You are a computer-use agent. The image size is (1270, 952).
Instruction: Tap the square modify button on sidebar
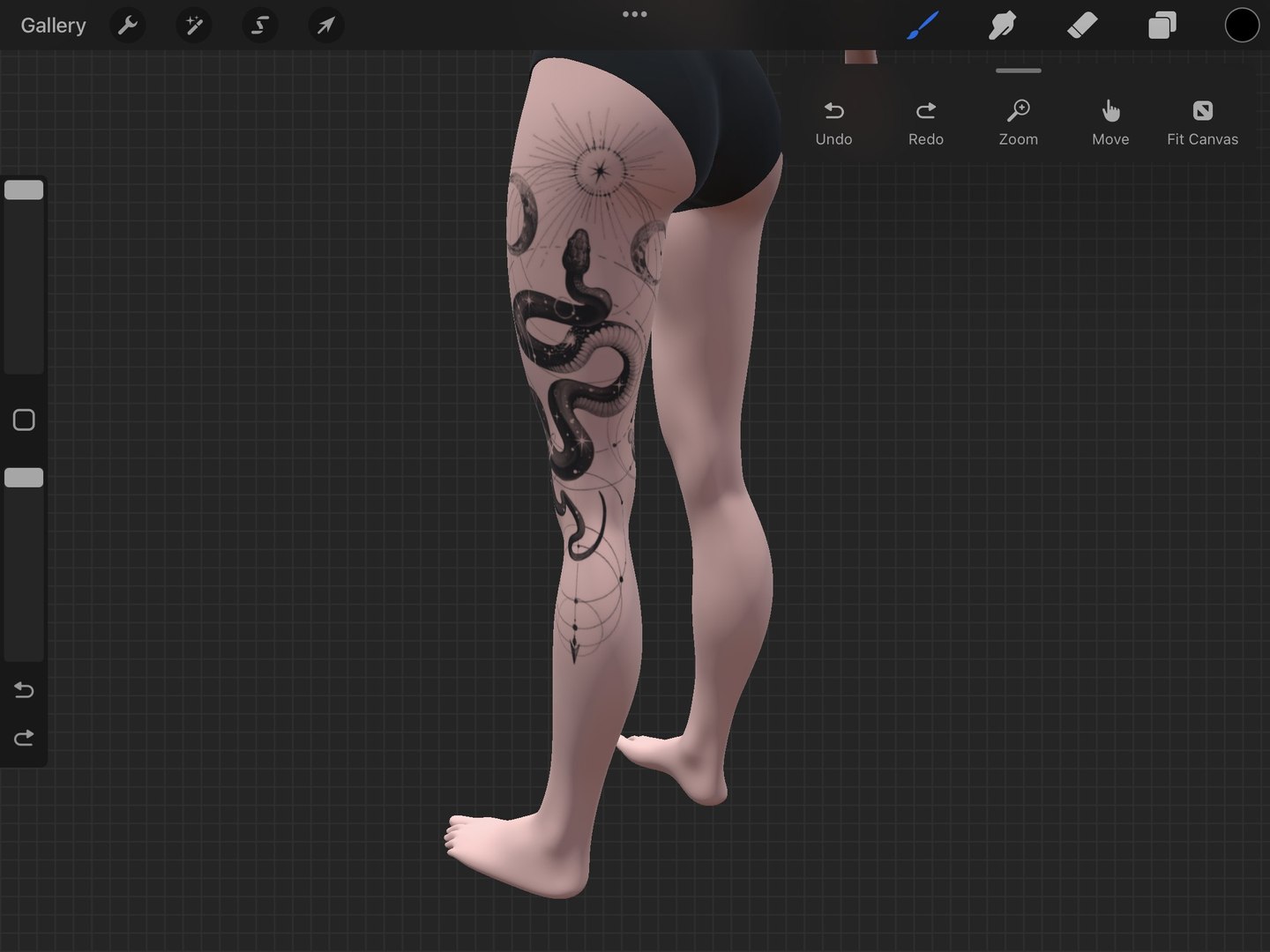pyautogui.click(x=24, y=420)
